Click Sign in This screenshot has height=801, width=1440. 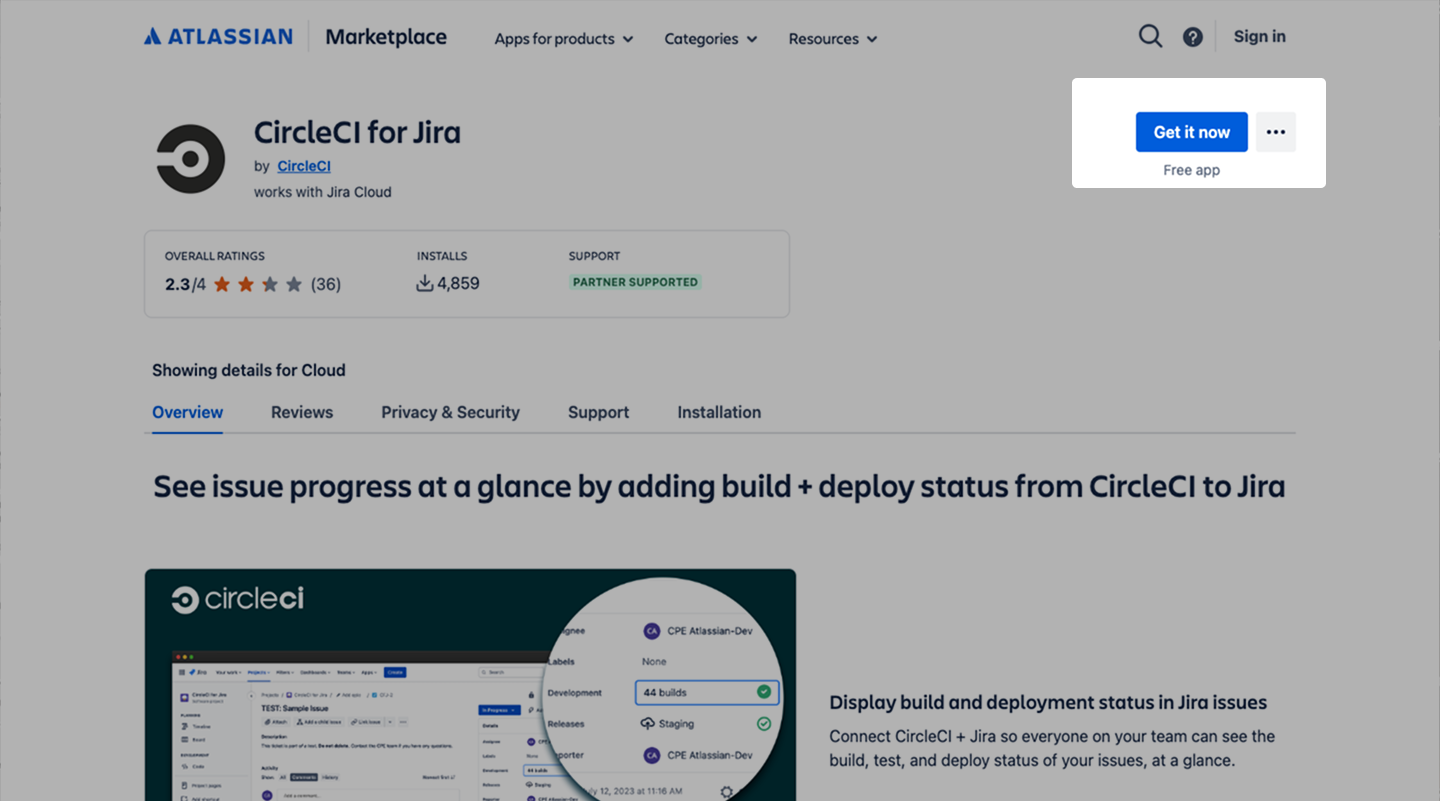point(1260,37)
